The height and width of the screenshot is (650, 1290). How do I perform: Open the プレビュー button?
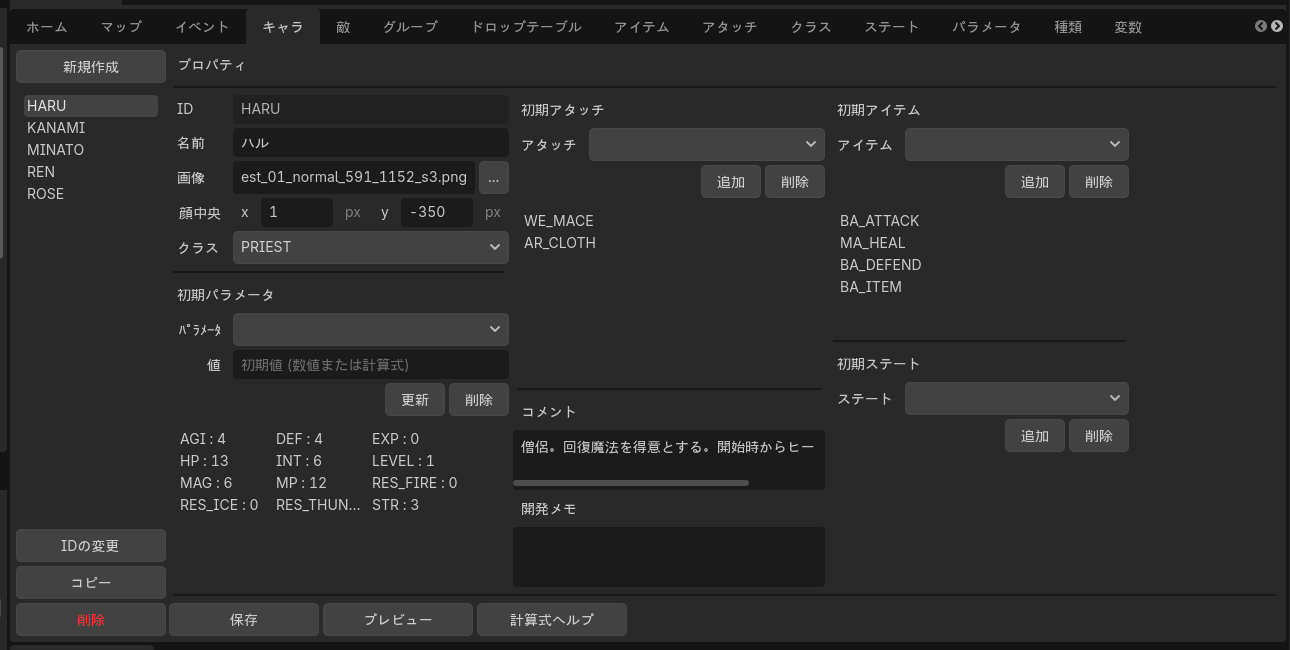point(398,620)
